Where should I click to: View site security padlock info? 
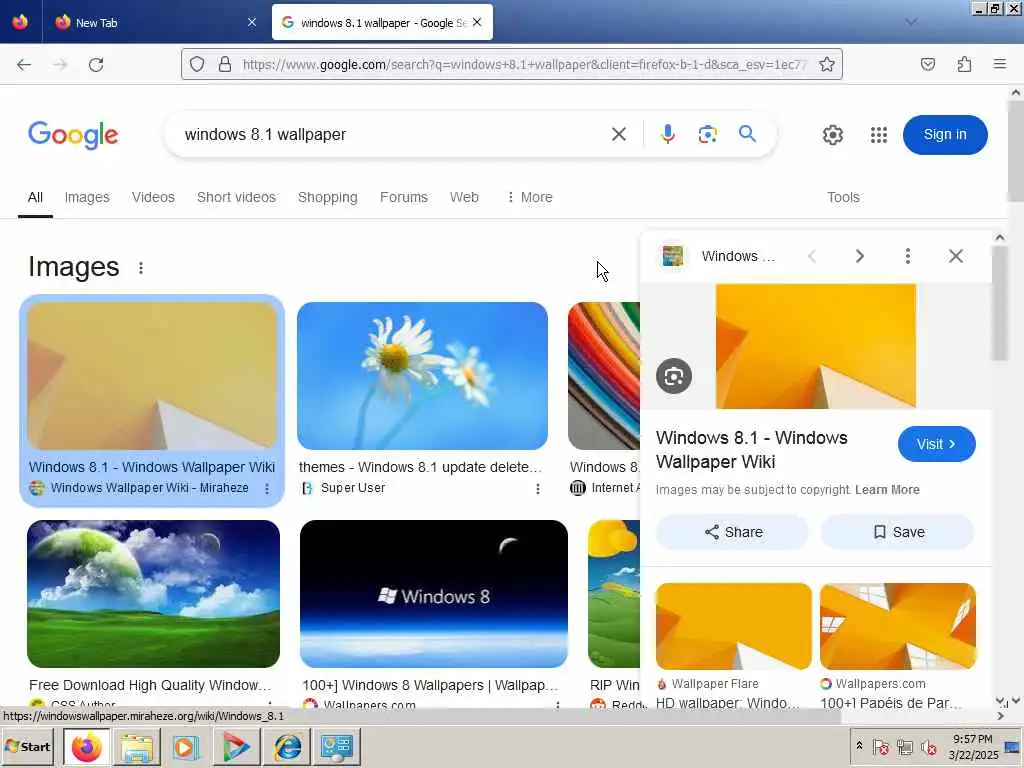click(x=225, y=64)
